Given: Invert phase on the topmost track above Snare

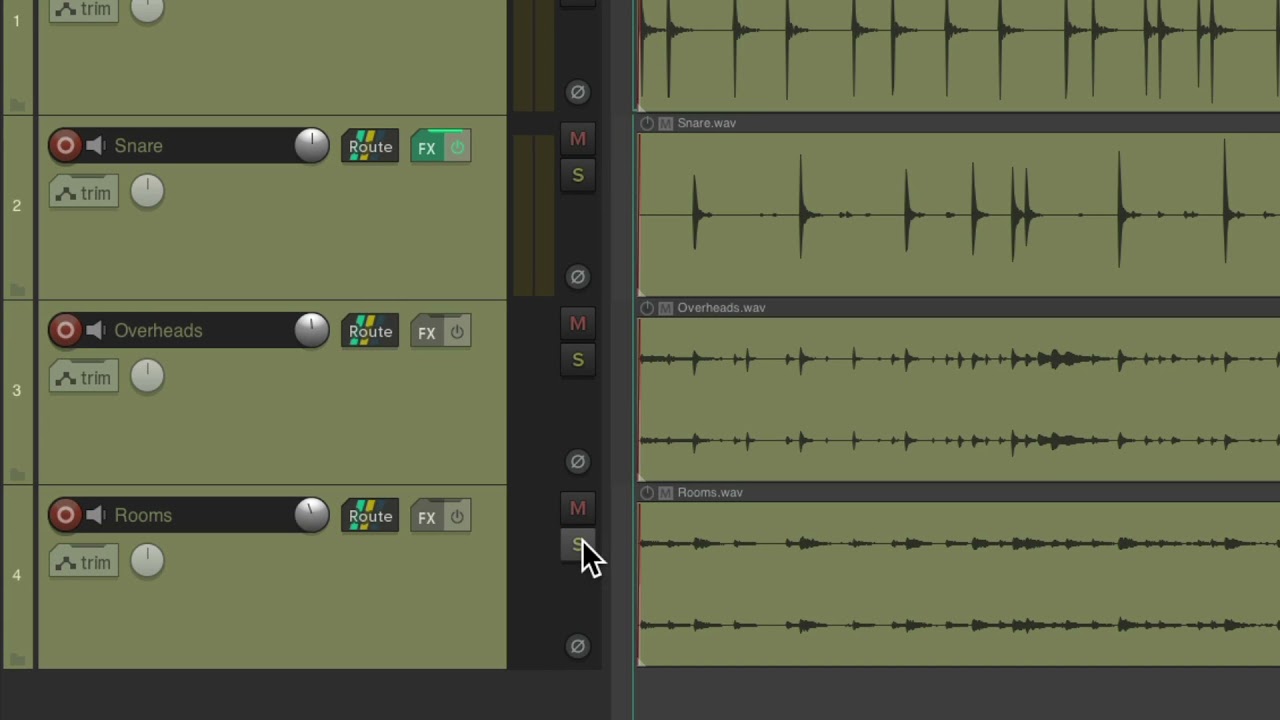Looking at the screenshot, I should (577, 92).
